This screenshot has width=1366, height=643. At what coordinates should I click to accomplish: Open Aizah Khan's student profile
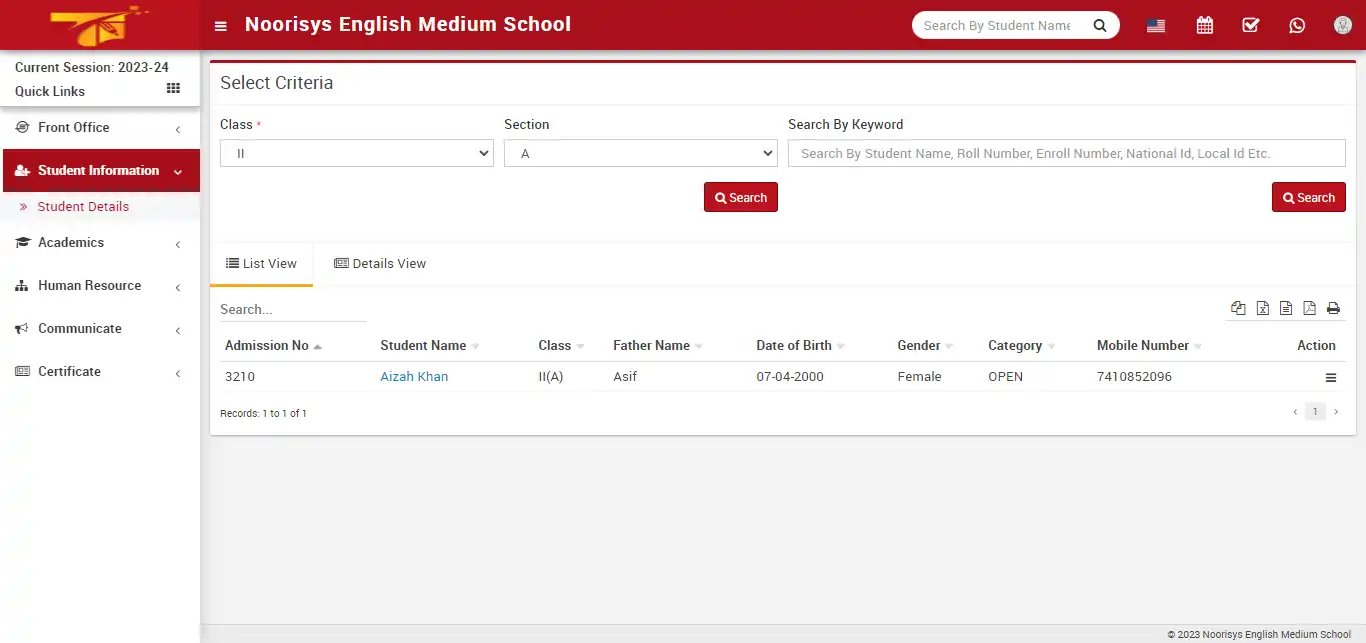tap(414, 376)
